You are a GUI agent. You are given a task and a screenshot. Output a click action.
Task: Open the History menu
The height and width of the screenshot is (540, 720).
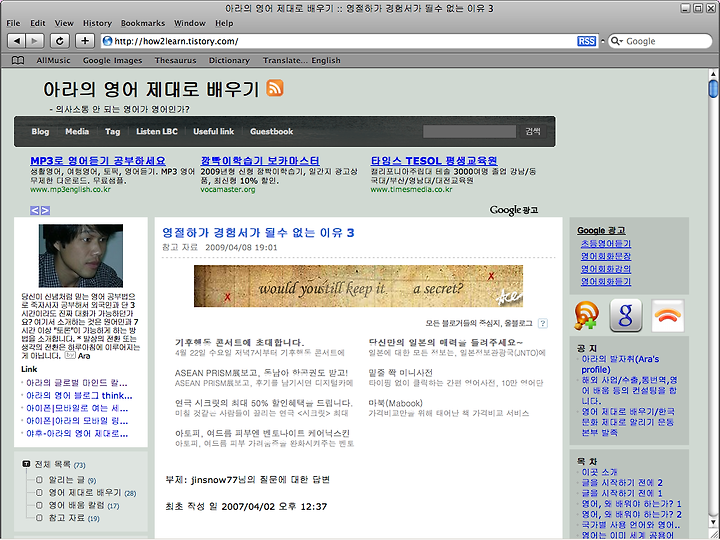point(97,23)
